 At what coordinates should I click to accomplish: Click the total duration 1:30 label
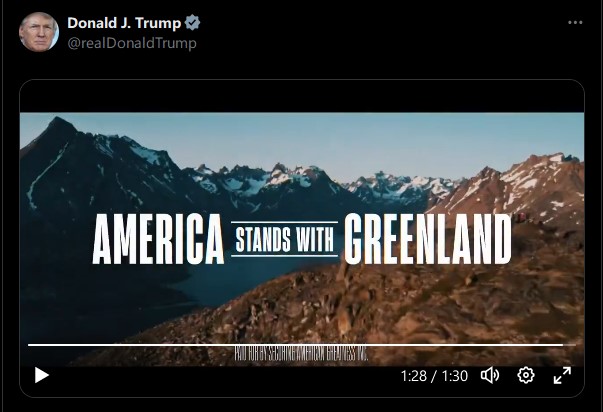click(455, 375)
